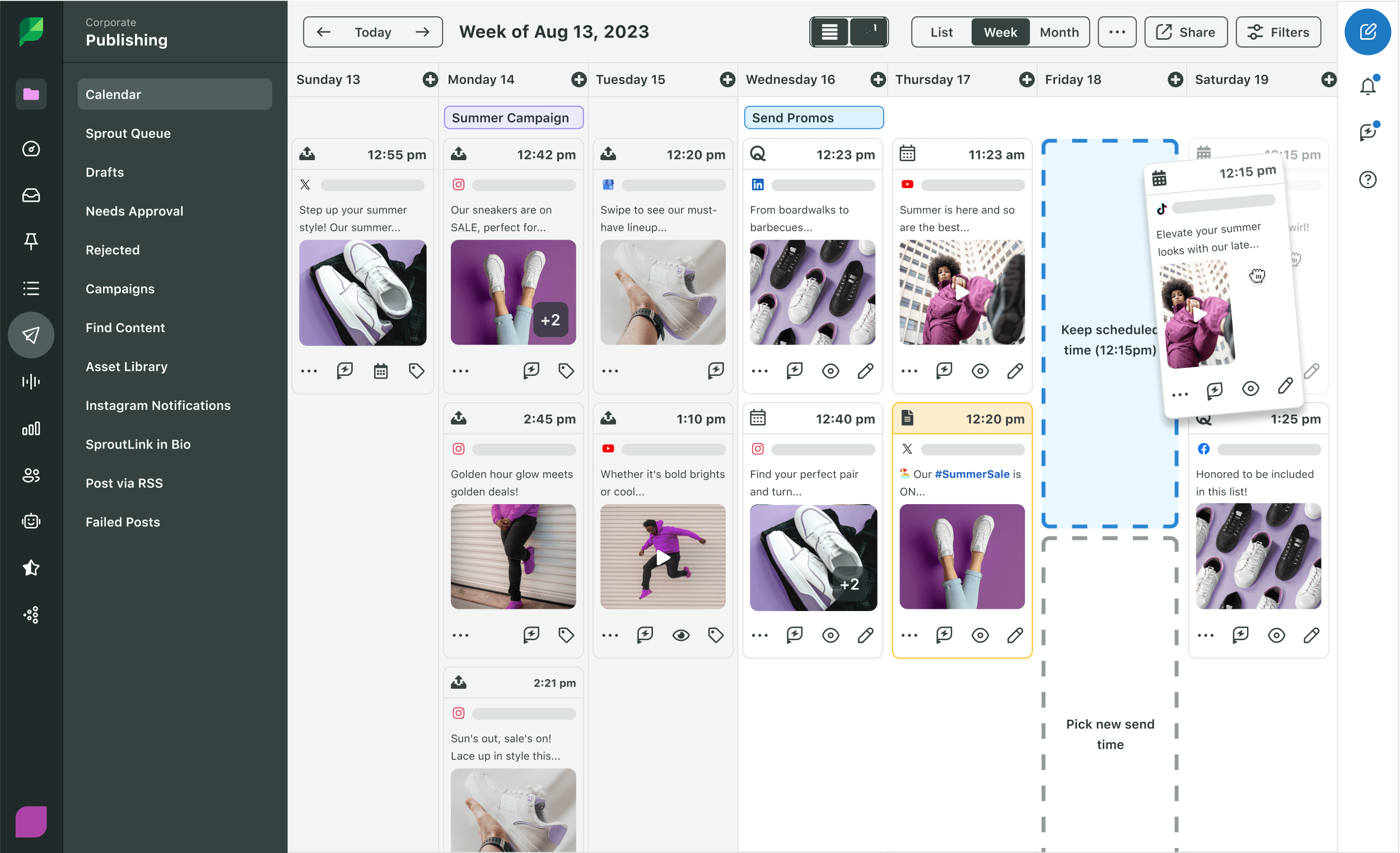
Task: Switch to Month calendar view
Action: (1058, 32)
